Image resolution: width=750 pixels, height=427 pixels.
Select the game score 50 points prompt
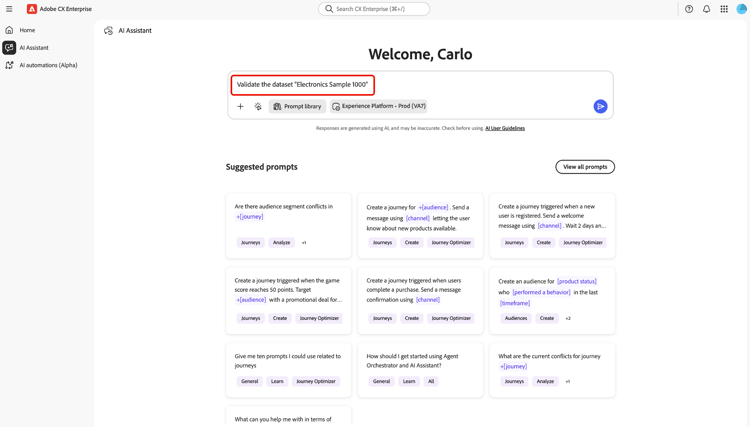tap(288, 301)
